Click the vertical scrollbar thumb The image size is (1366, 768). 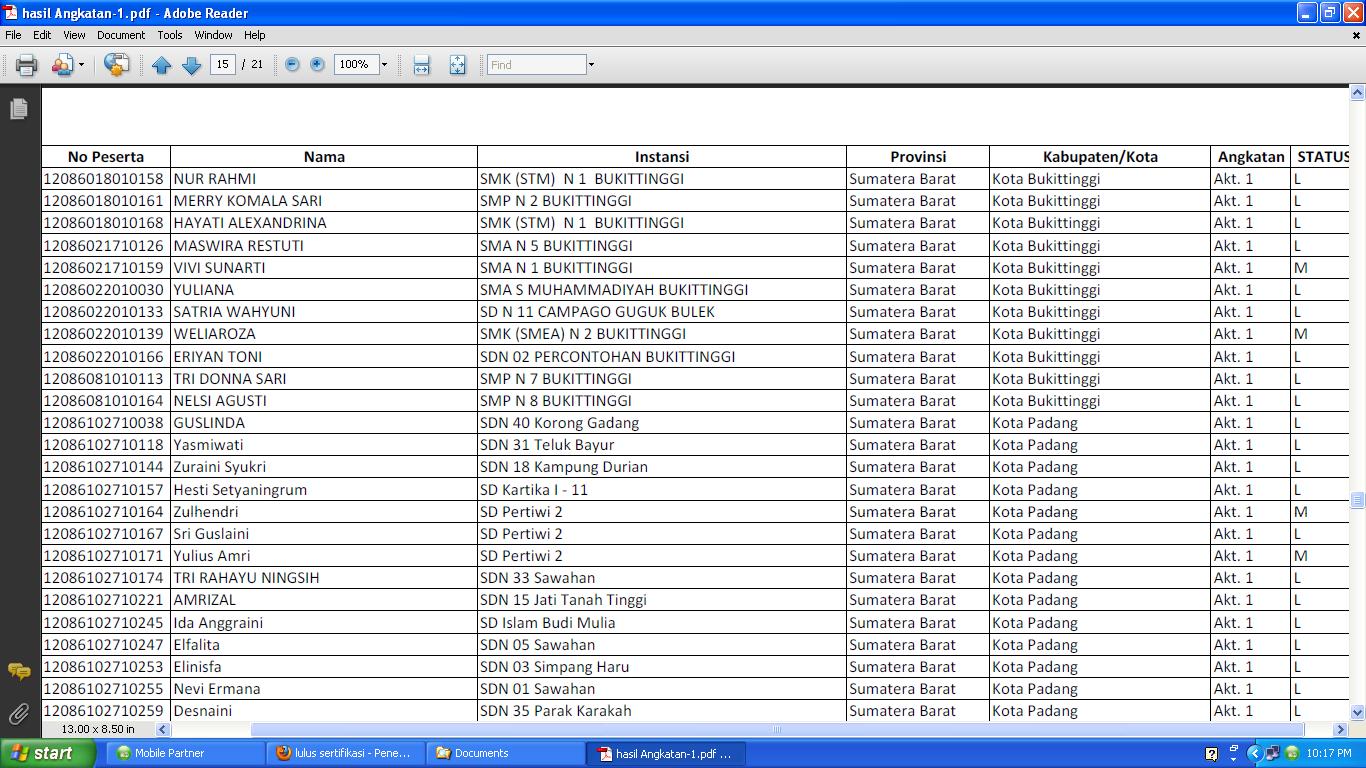coord(1357,500)
